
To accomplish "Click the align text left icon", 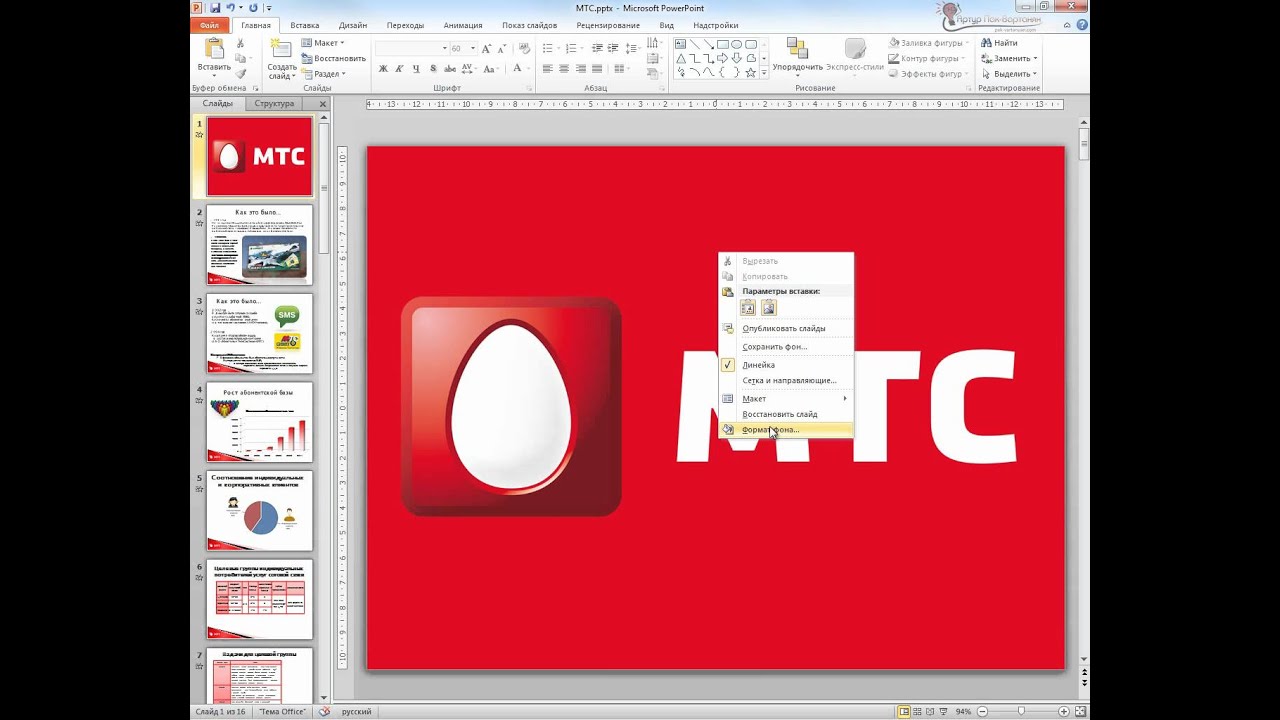I will coord(547,69).
